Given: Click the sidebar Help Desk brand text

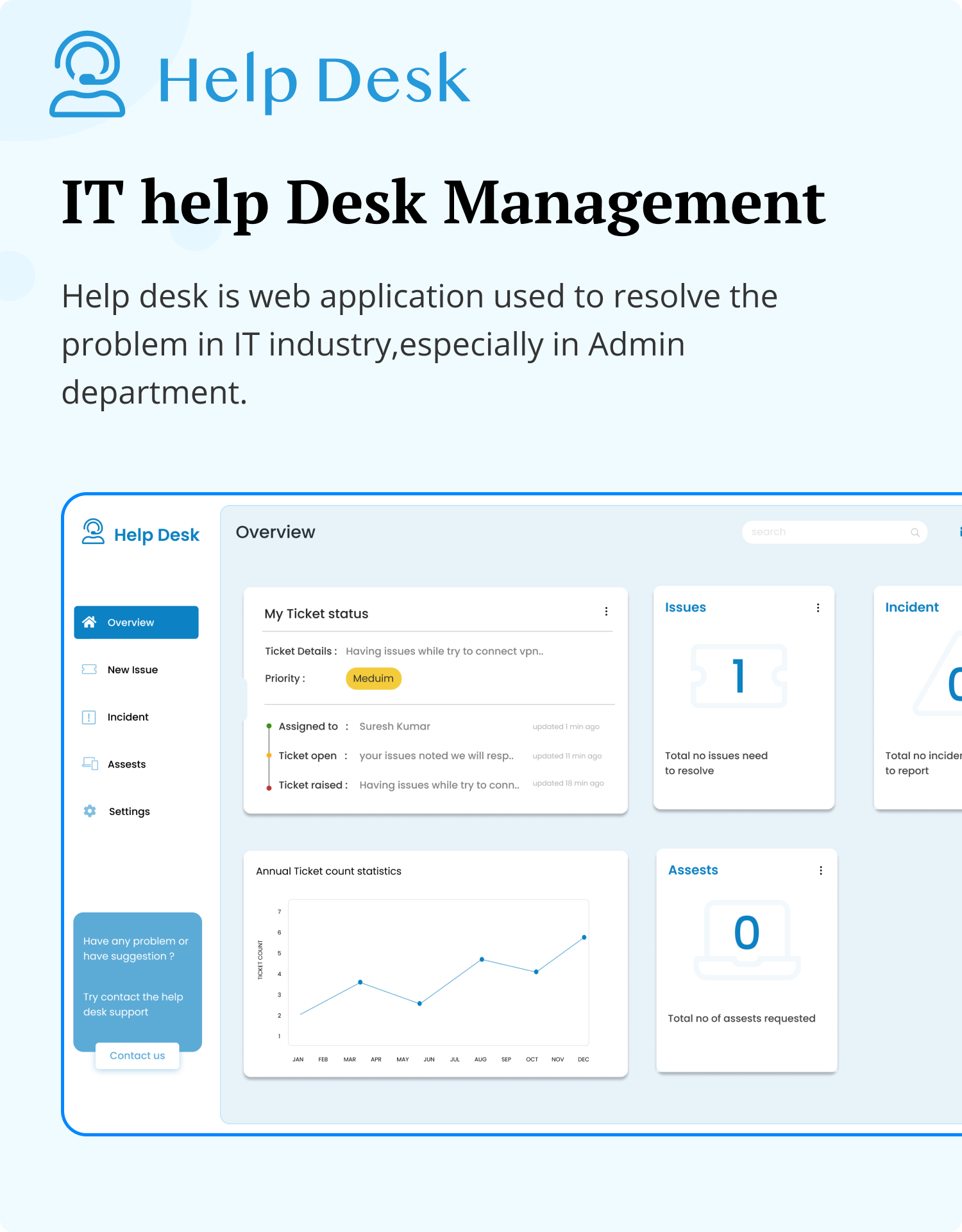Looking at the screenshot, I should click(156, 535).
